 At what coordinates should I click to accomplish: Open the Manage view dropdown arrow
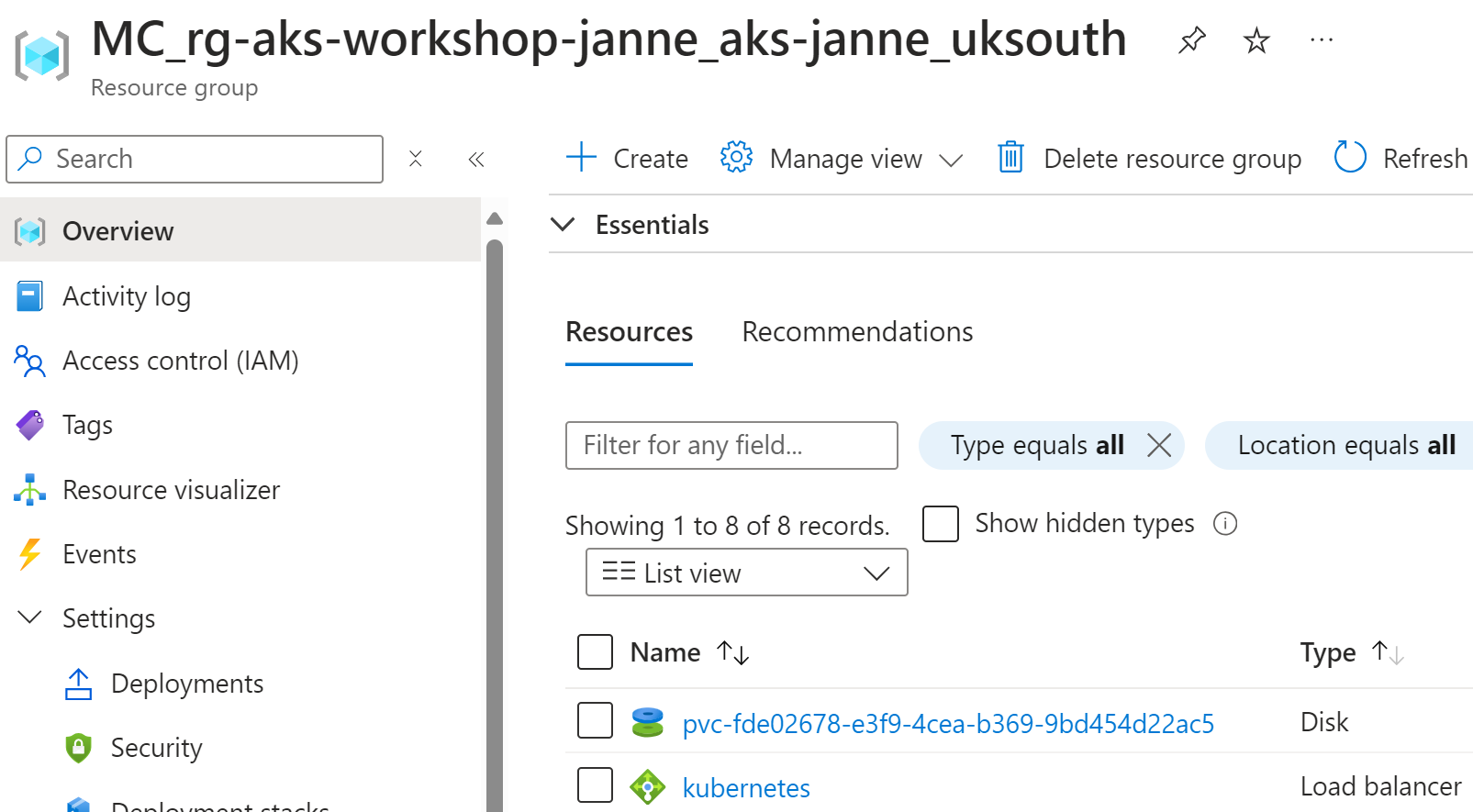coord(951,160)
